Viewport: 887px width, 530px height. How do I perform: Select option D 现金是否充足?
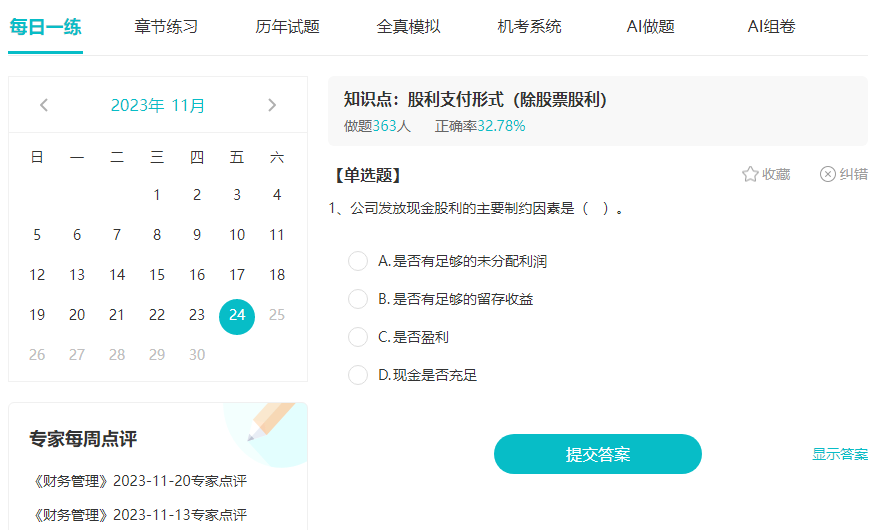[358, 375]
